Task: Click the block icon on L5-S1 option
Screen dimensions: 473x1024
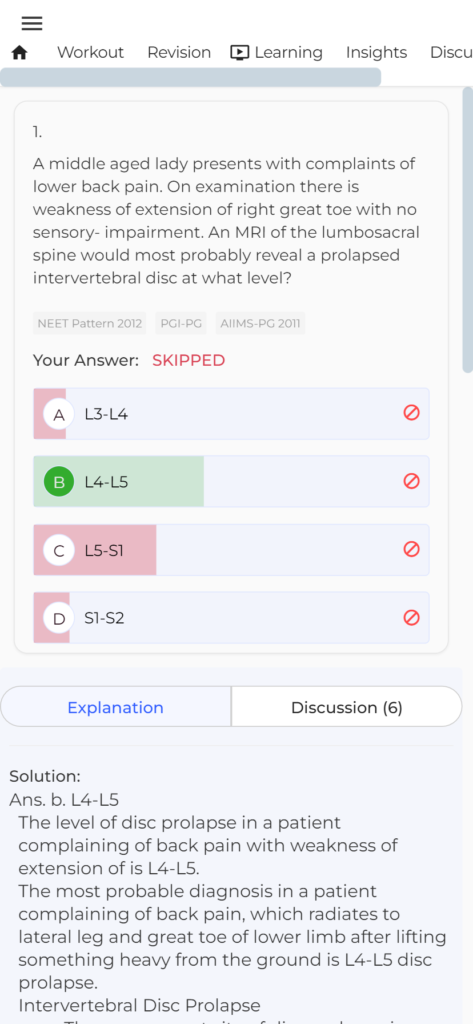Action: click(x=411, y=549)
